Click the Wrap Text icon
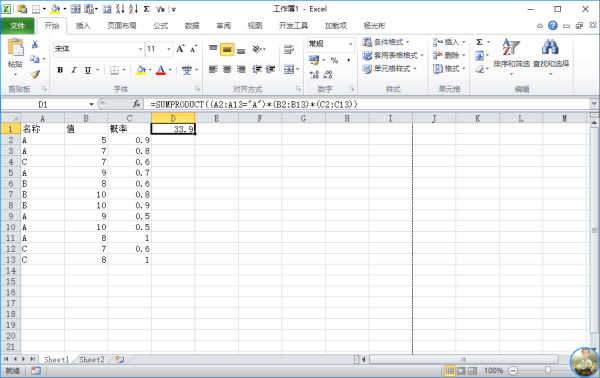Image resolution: width=600 pixels, height=378 pixels. [289, 49]
